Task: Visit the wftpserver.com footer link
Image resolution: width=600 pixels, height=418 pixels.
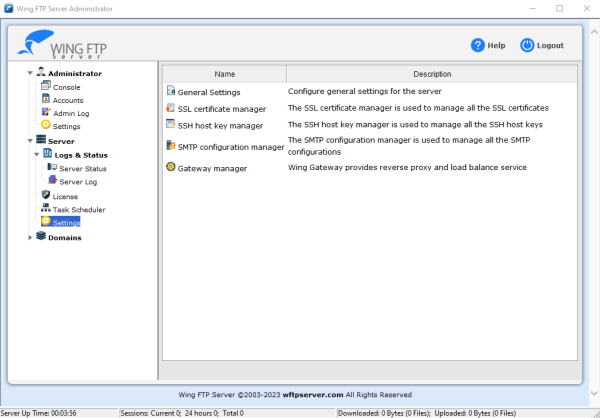Action: pos(313,395)
